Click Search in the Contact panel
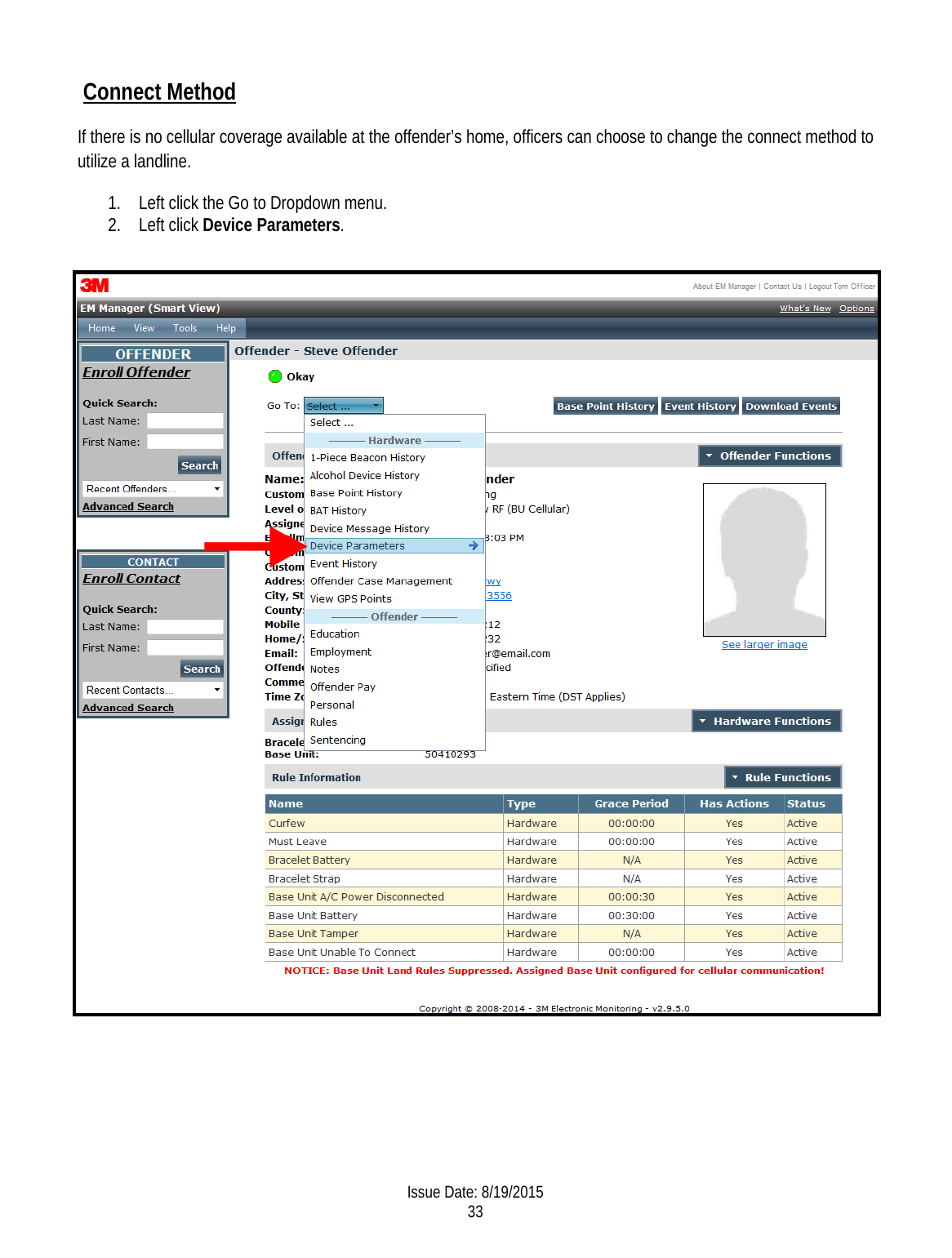The height and width of the screenshot is (1258, 952). point(202,669)
